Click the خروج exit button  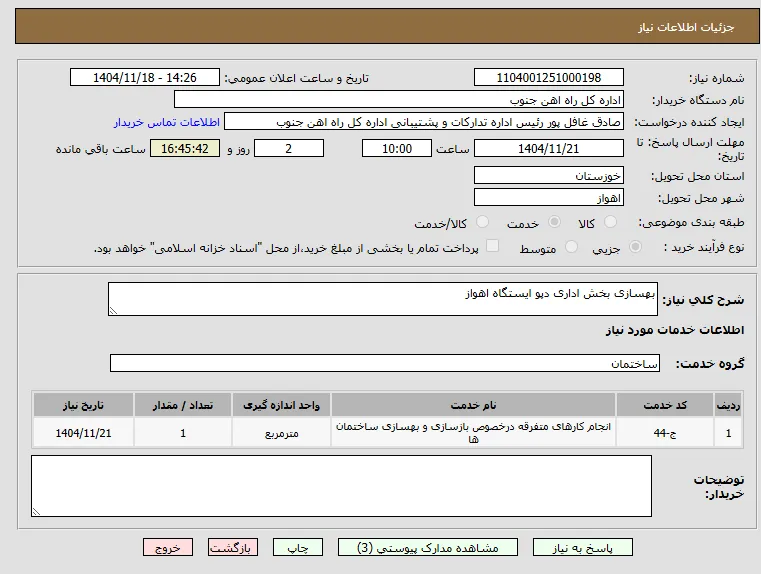167,547
